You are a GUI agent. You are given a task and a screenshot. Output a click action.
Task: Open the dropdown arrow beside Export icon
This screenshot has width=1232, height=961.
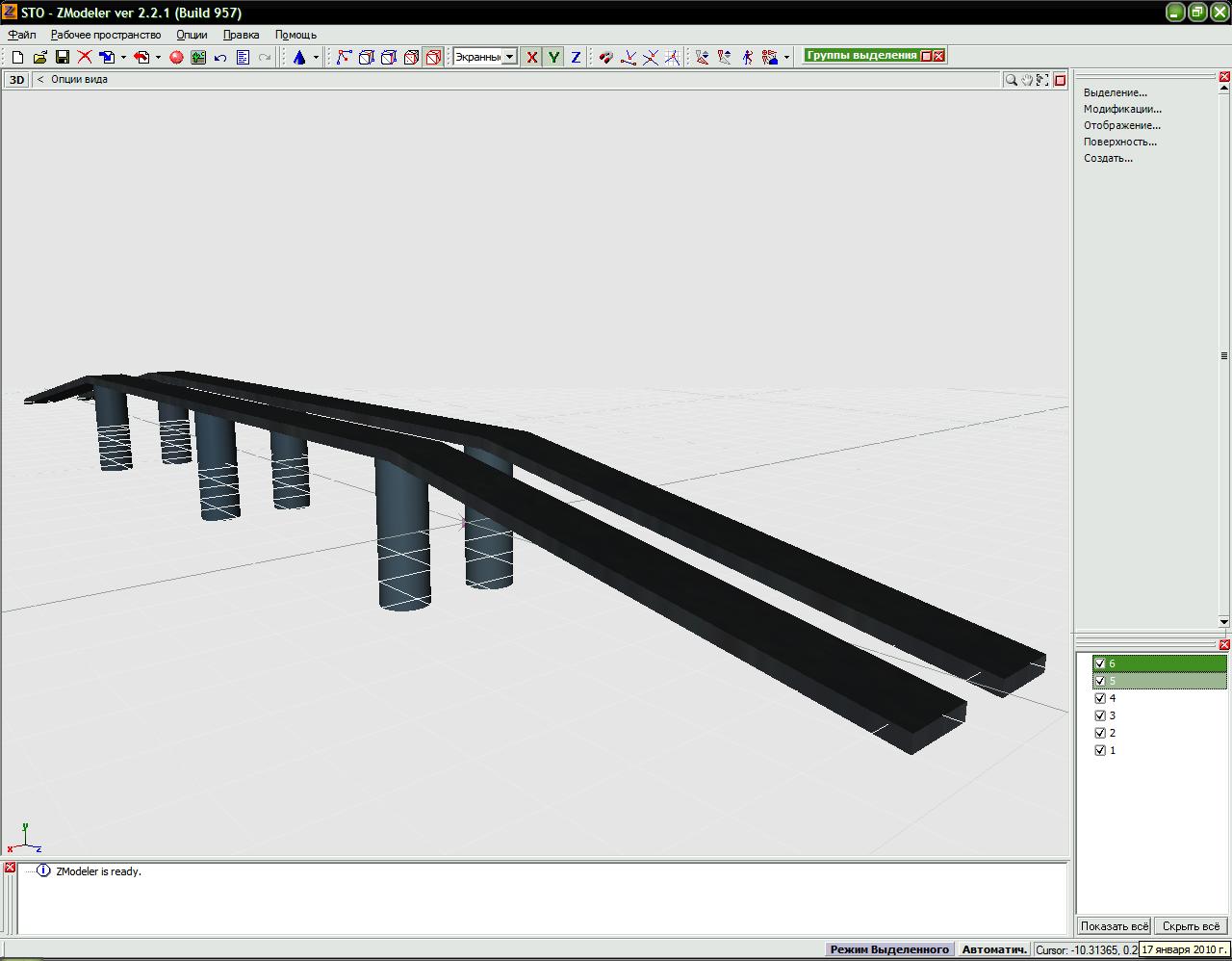click(158, 58)
